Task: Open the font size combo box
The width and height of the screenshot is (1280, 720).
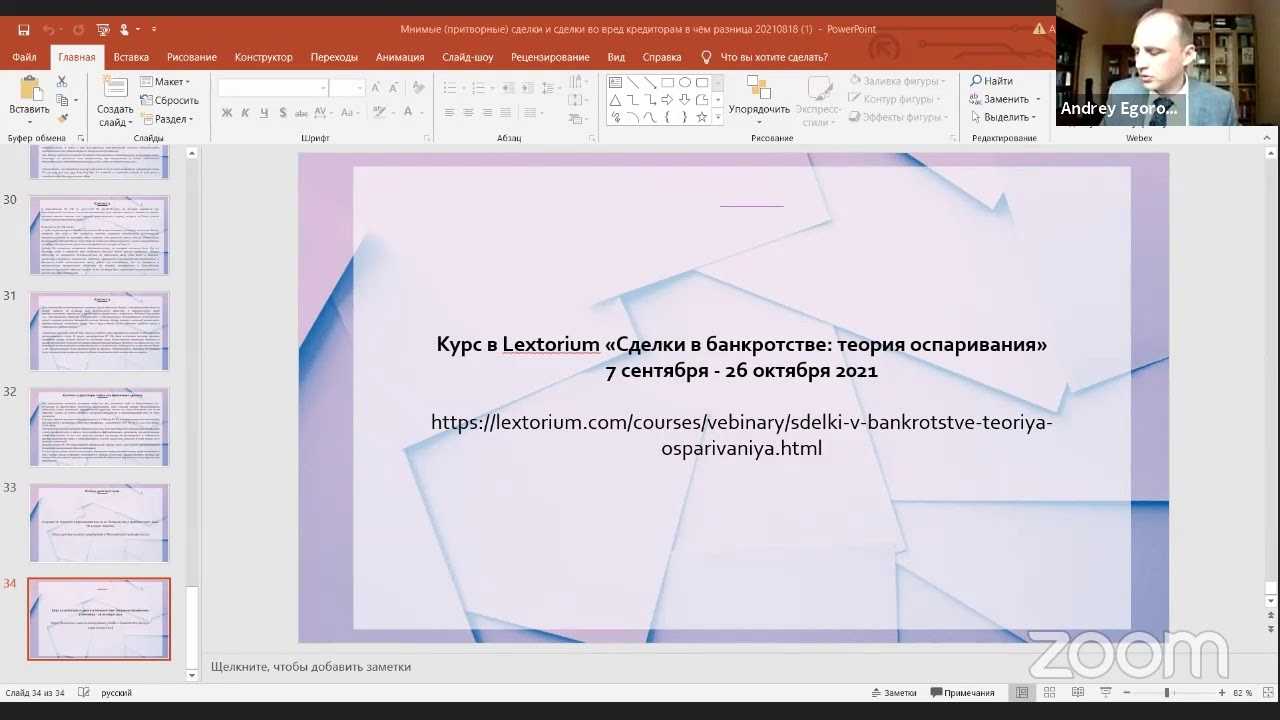Action: pyautogui.click(x=347, y=88)
